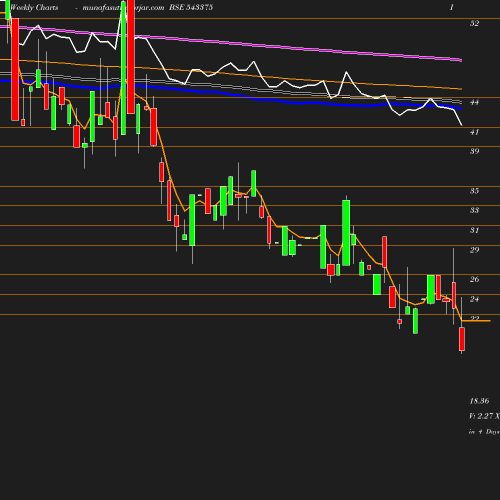Click the 'in 4 Days' text
The image size is (500, 500).
click(x=484, y=432)
